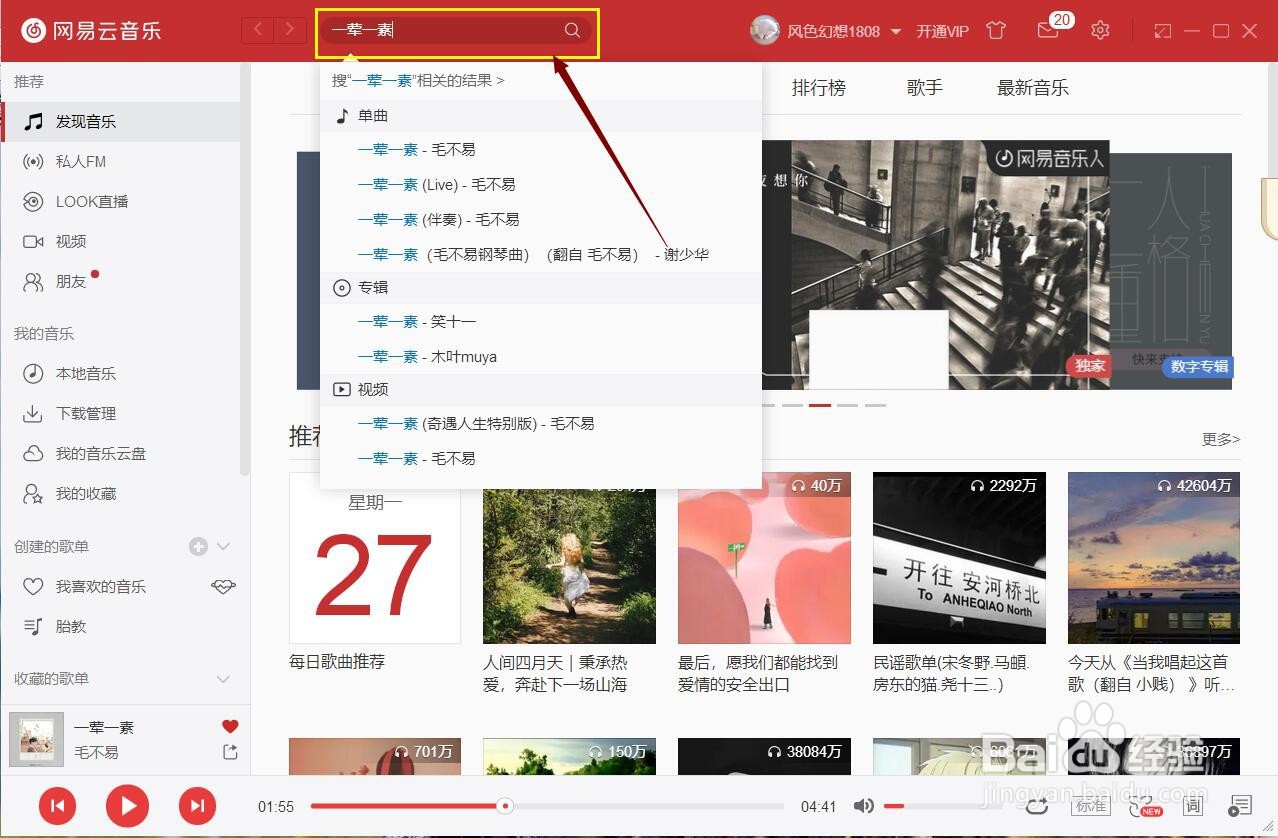1278x838 pixels.
Task: Select the 谢少华 piano cover result
Action: point(540,254)
